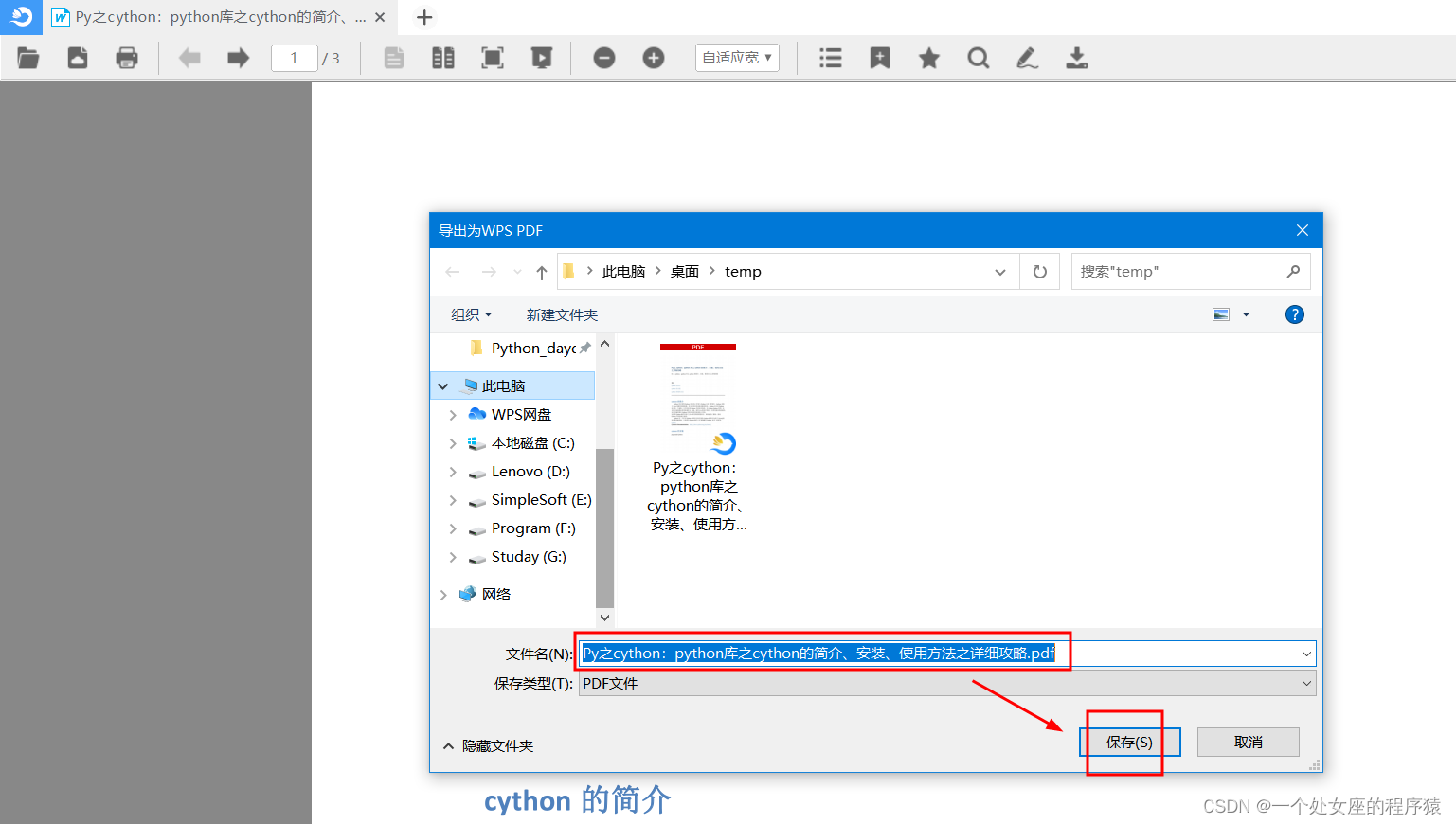Click the save document toolbar icon

click(78, 58)
